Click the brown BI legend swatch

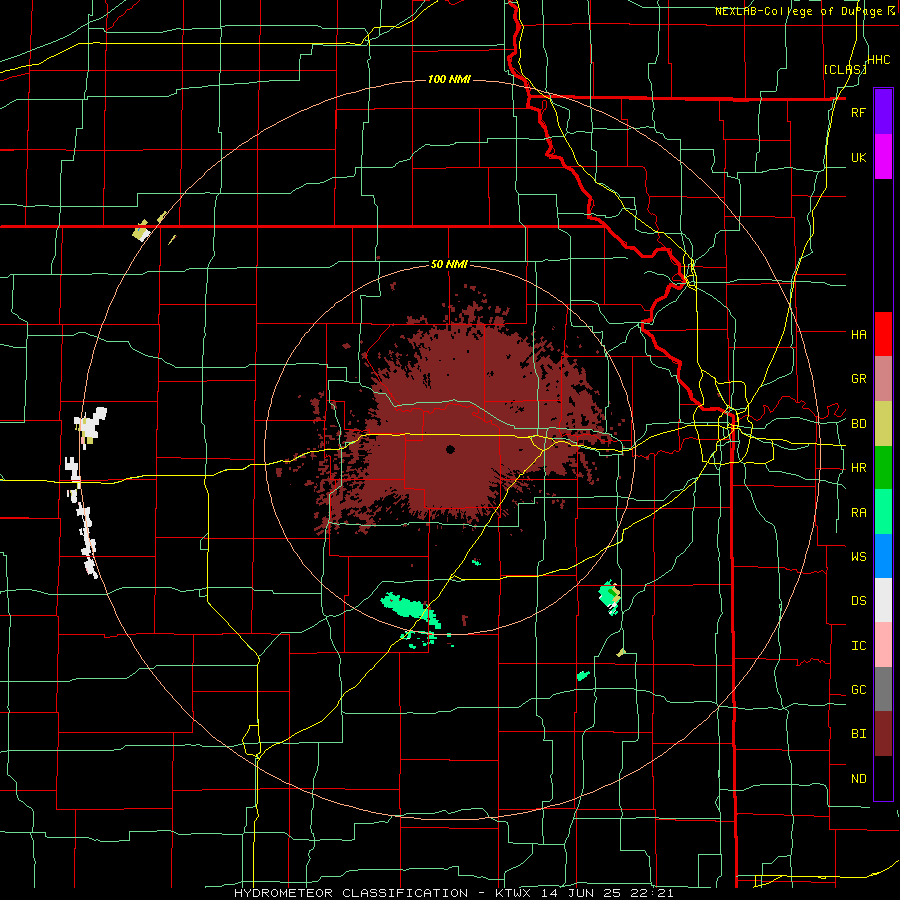[x=883, y=734]
